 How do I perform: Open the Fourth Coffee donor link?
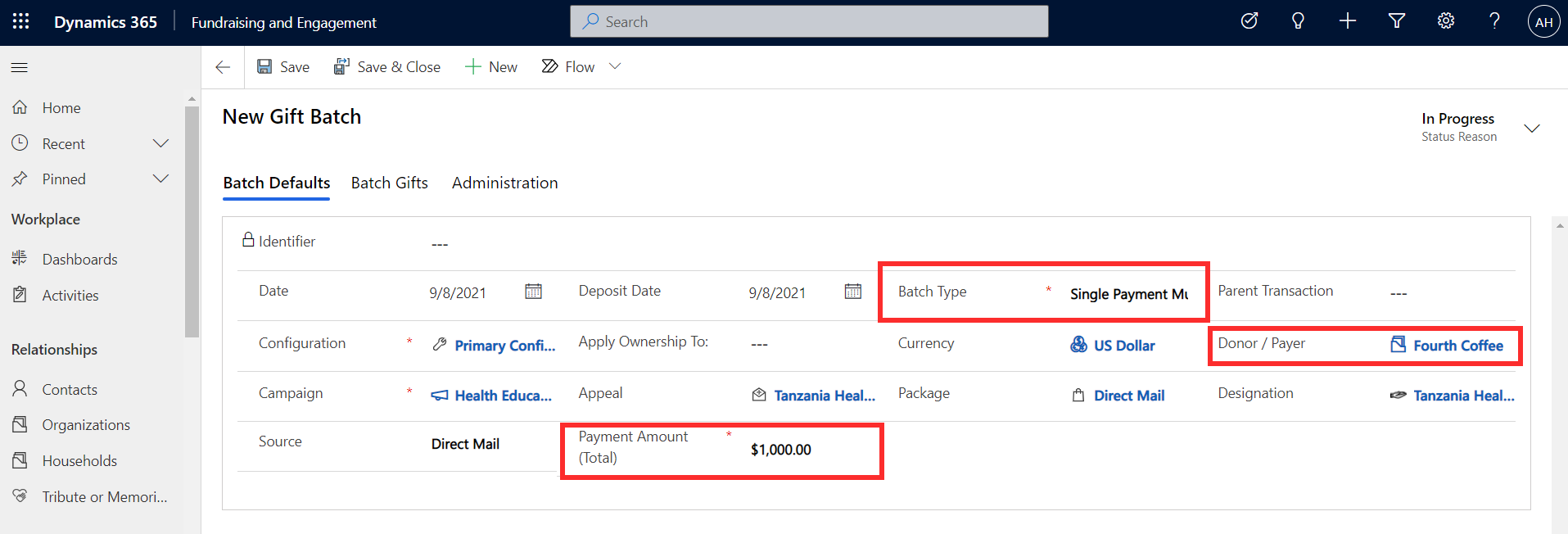click(x=1458, y=346)
